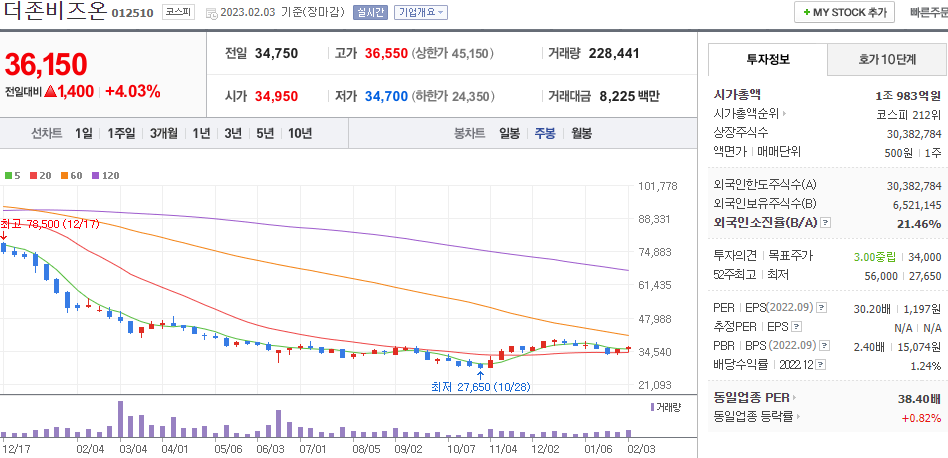Click the 동일업종 PER value 38.40배
Screen dimensions: 948x458
[920, 399]
